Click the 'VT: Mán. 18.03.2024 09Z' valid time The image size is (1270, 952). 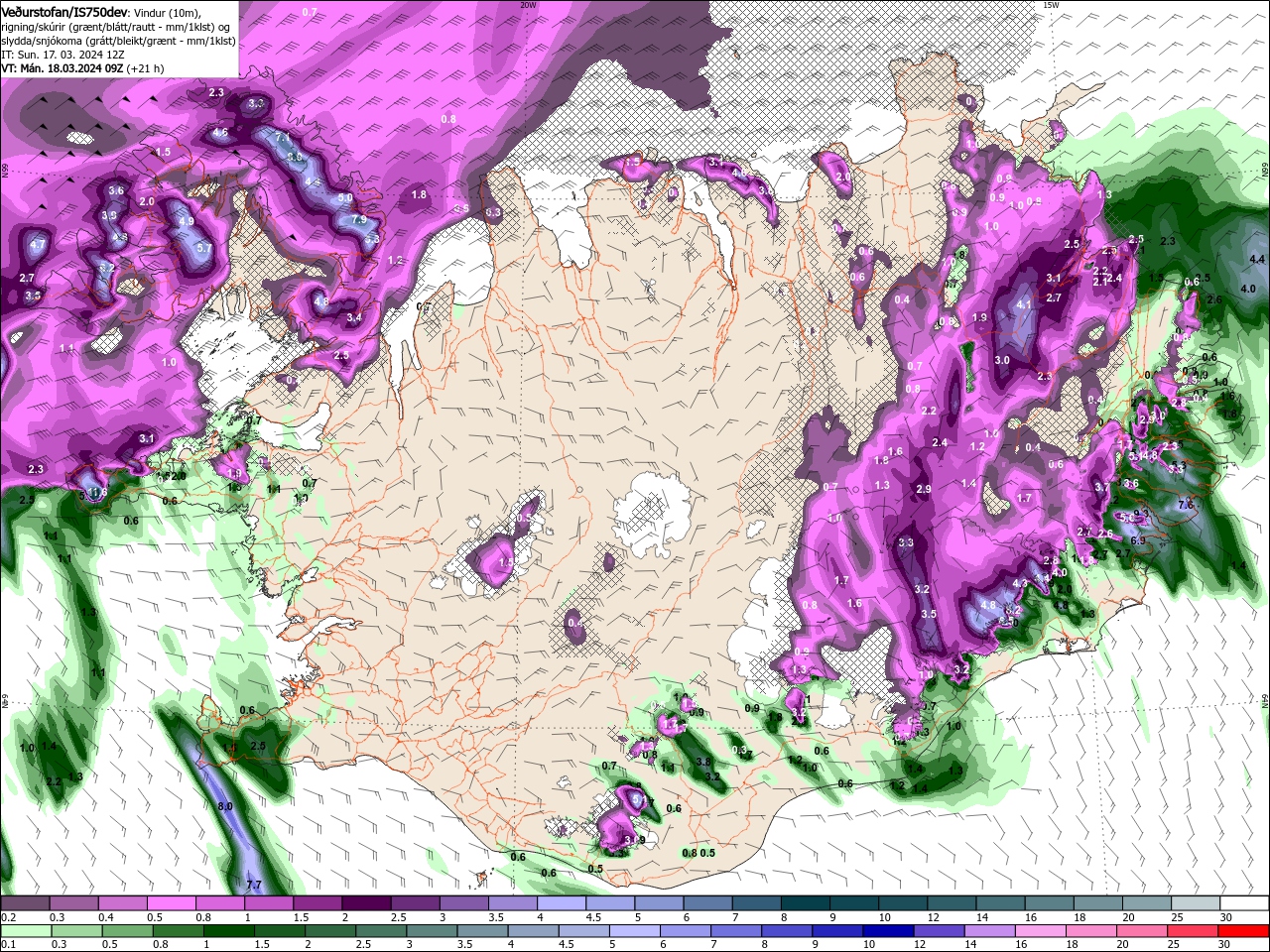pos(62,68)
